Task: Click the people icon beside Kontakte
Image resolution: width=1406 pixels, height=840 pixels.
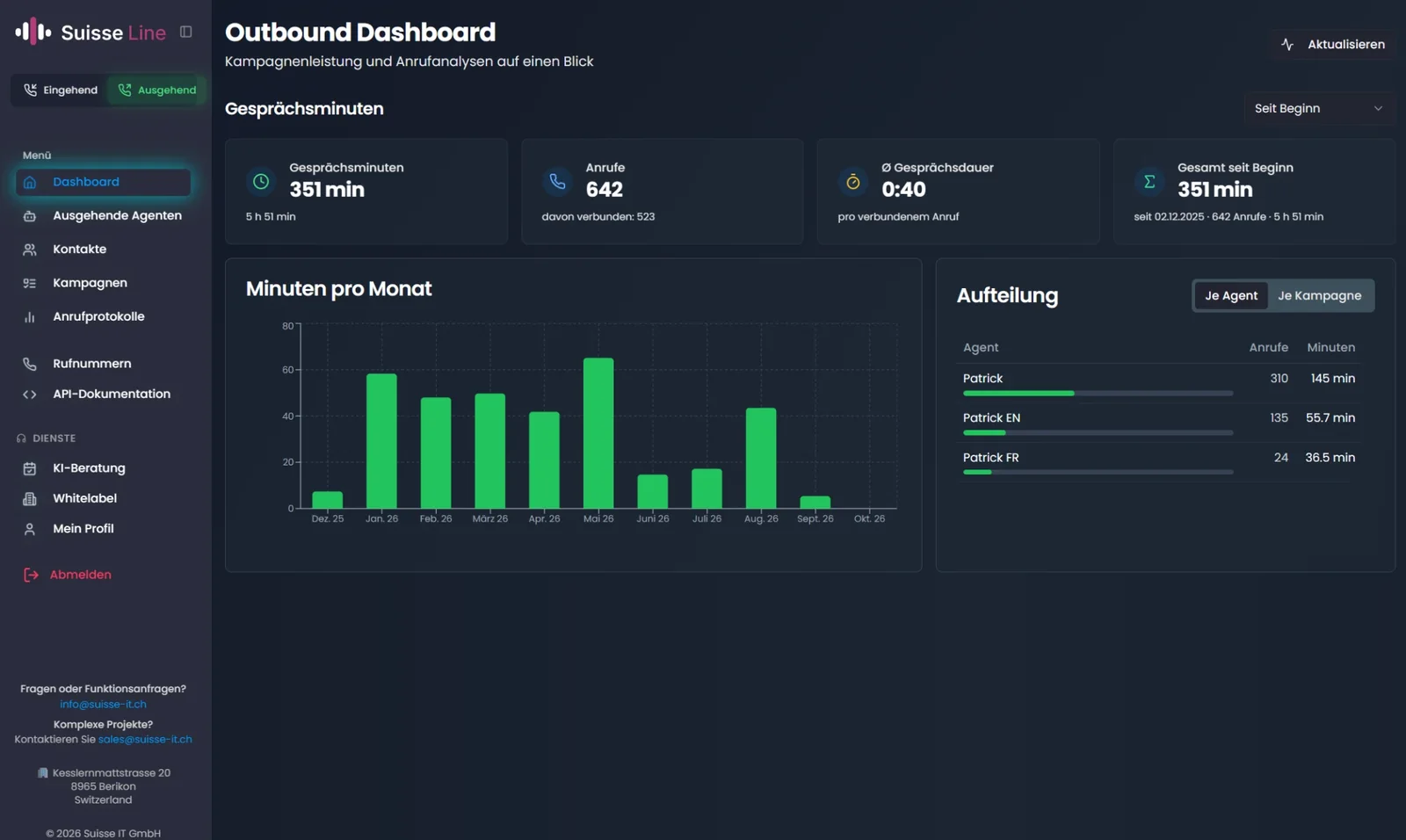Action: click(x=30, y=250)
